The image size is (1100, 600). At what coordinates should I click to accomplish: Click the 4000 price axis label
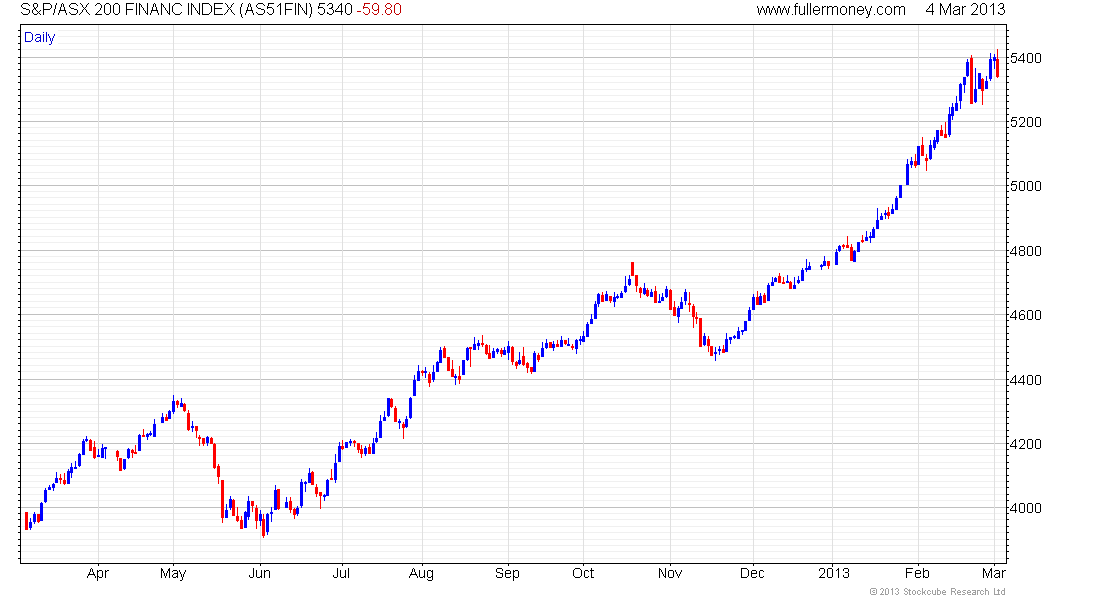click(1025, 509)
